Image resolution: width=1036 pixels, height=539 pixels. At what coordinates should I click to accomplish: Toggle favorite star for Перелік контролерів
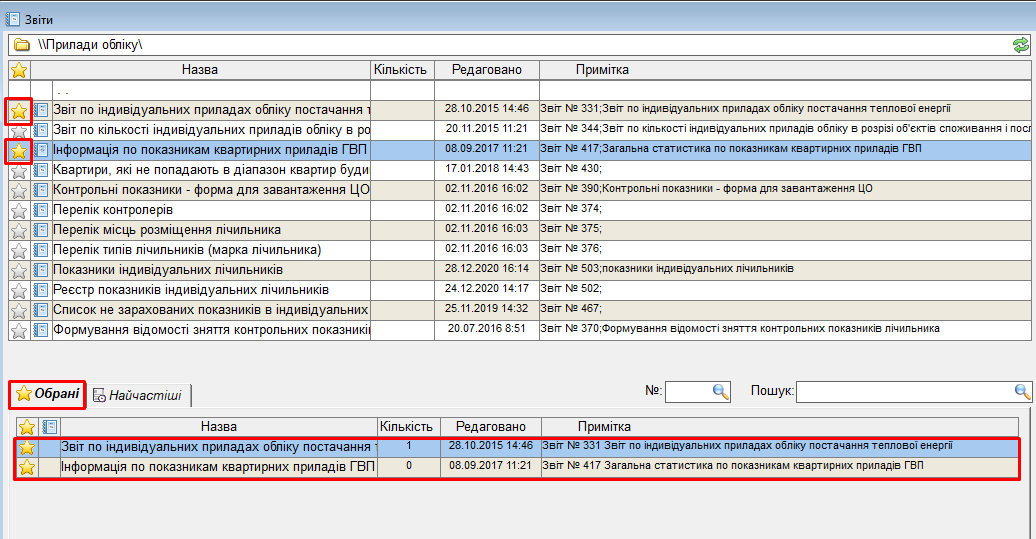19,210
